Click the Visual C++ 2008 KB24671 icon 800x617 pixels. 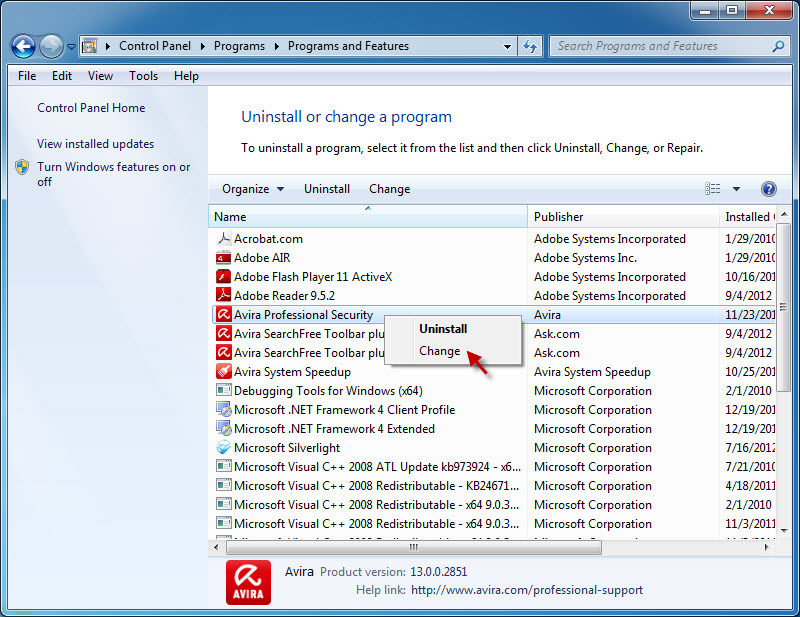(223, 485)
